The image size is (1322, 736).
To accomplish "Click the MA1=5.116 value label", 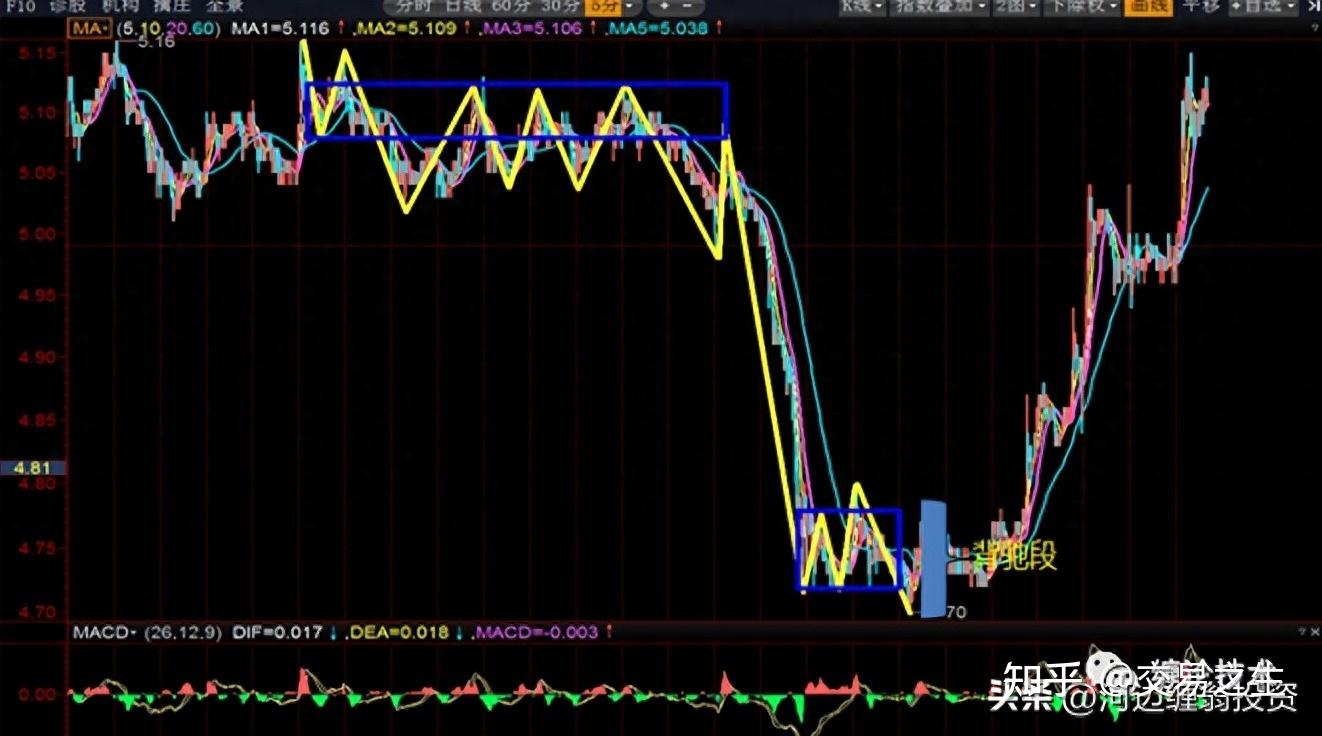I will click(x=280, y=29).
